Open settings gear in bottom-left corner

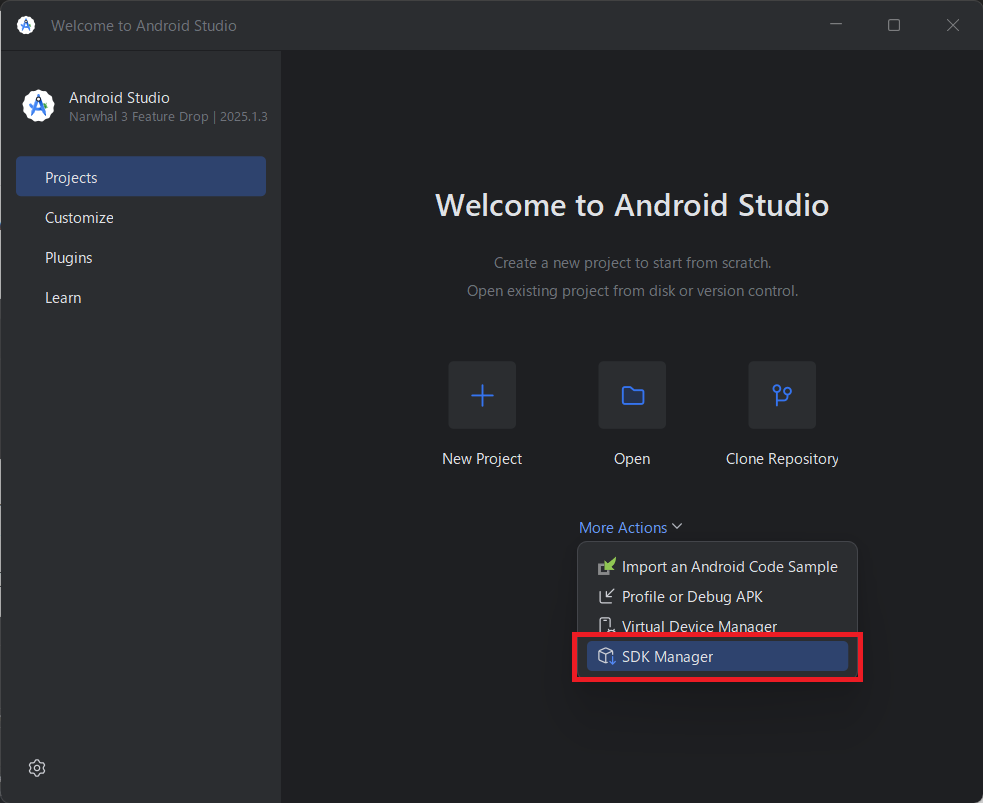click(x=37, y=768)
